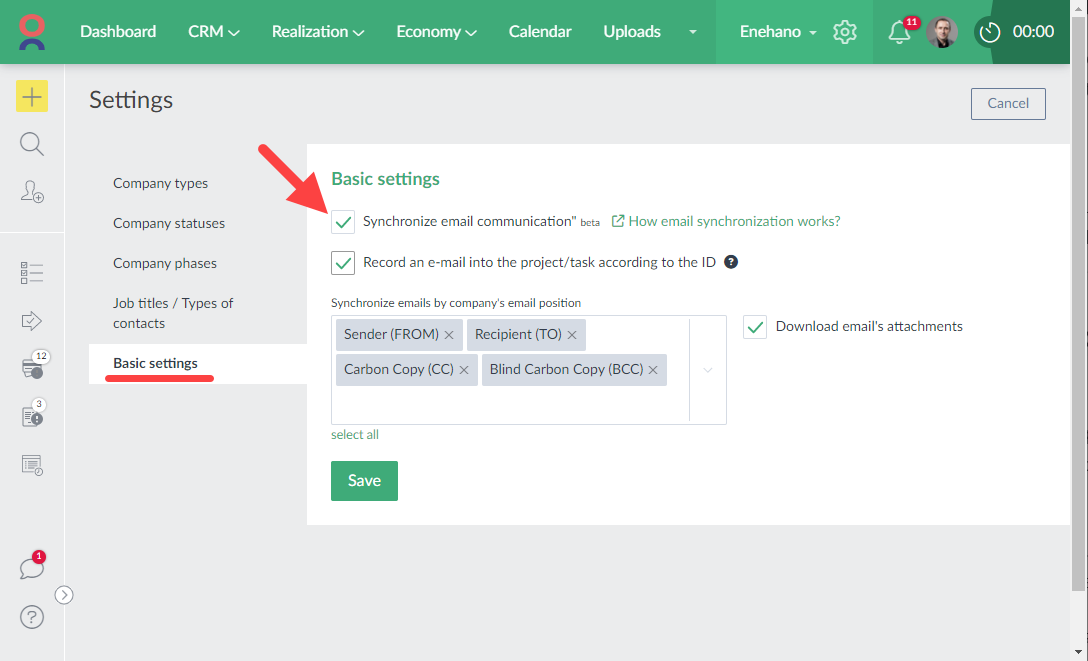Switch to the Calendar section
Viewport: 1088px width, 661px height.
point(540,31)
